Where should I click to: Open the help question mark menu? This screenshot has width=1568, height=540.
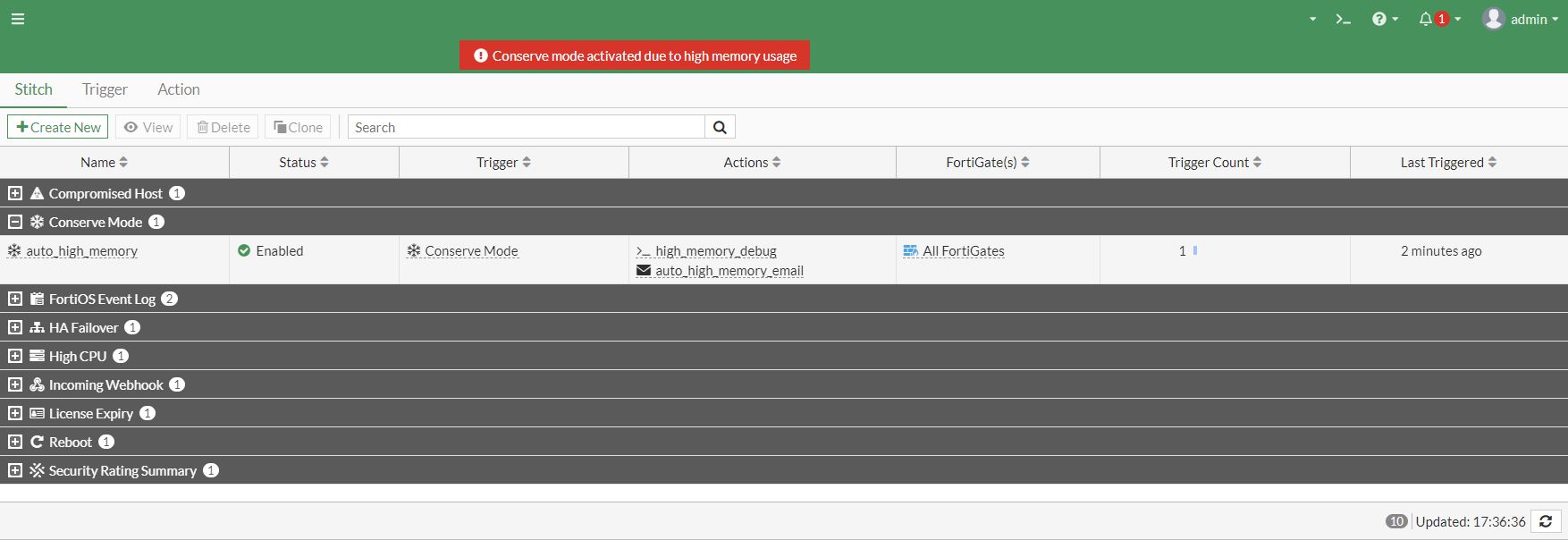coord(1379,19)
